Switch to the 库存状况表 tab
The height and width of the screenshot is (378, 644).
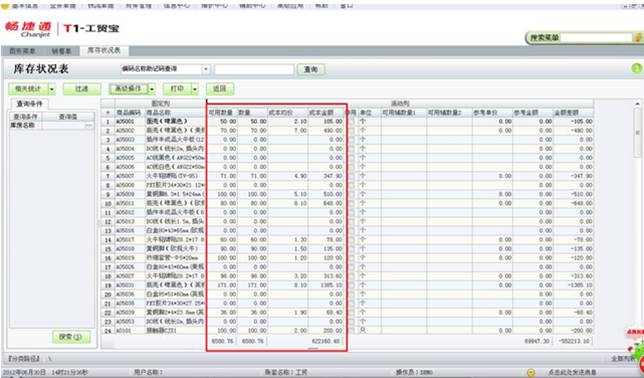coord(104,51)
